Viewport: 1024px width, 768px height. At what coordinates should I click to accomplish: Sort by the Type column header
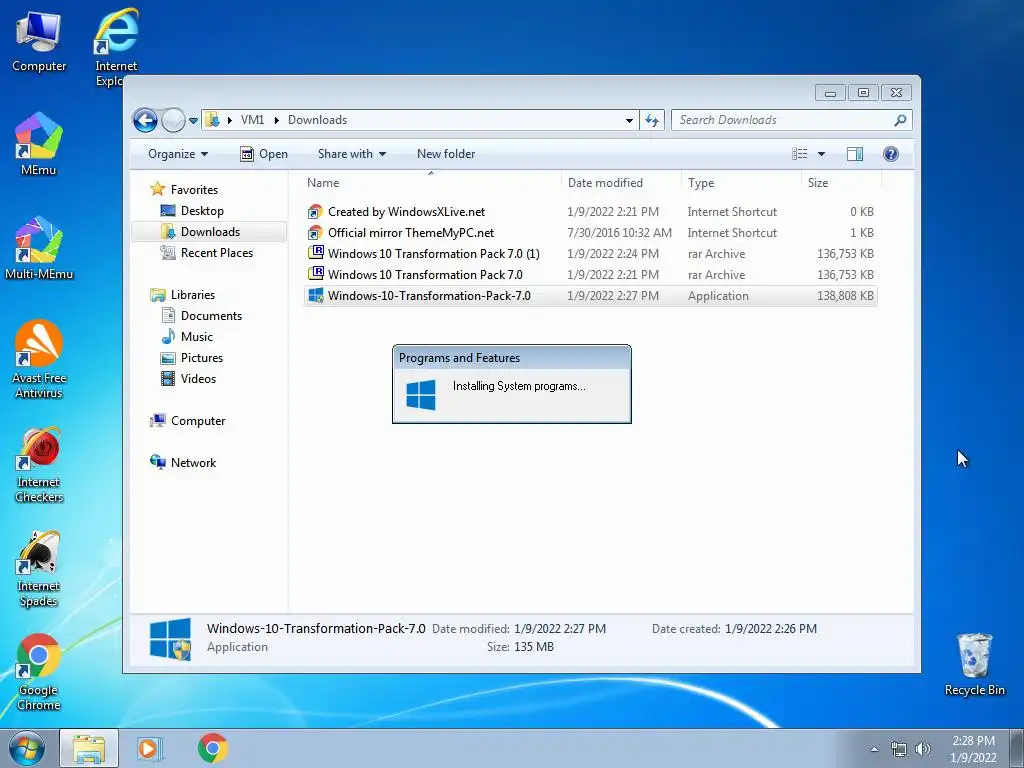point(741,183)
